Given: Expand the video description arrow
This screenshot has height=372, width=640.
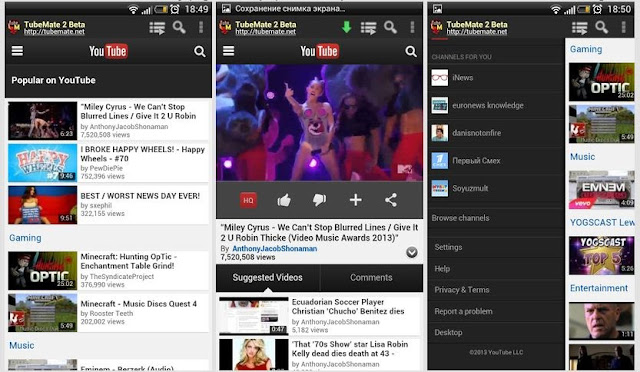Looking at the screenshot, I should coord(412,252).
